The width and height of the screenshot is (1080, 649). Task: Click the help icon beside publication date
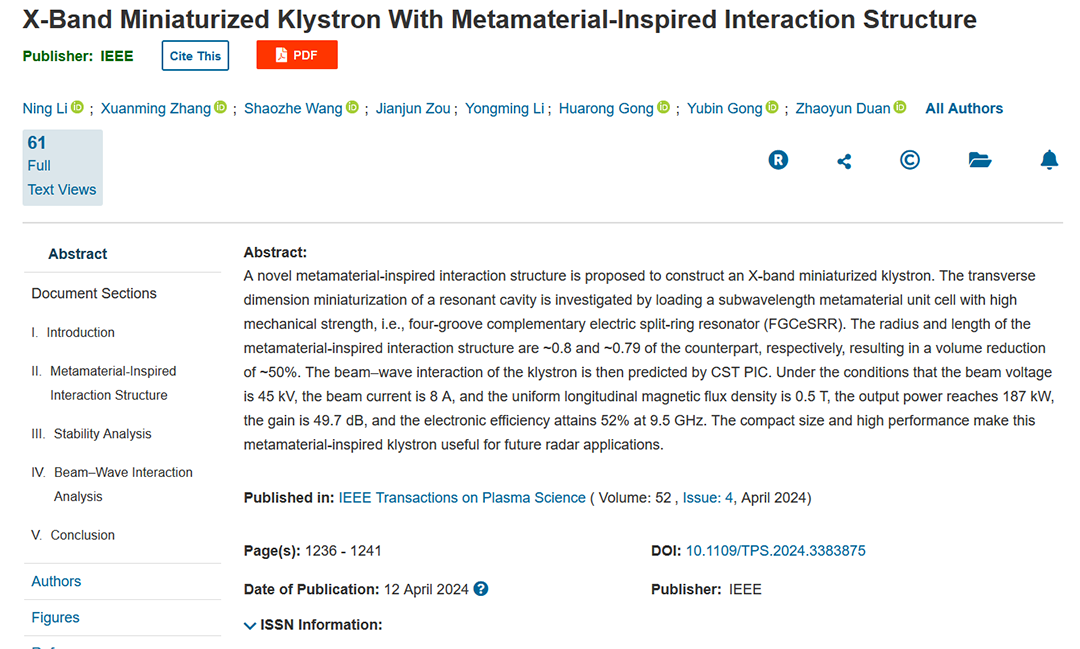tap(481, 589)
